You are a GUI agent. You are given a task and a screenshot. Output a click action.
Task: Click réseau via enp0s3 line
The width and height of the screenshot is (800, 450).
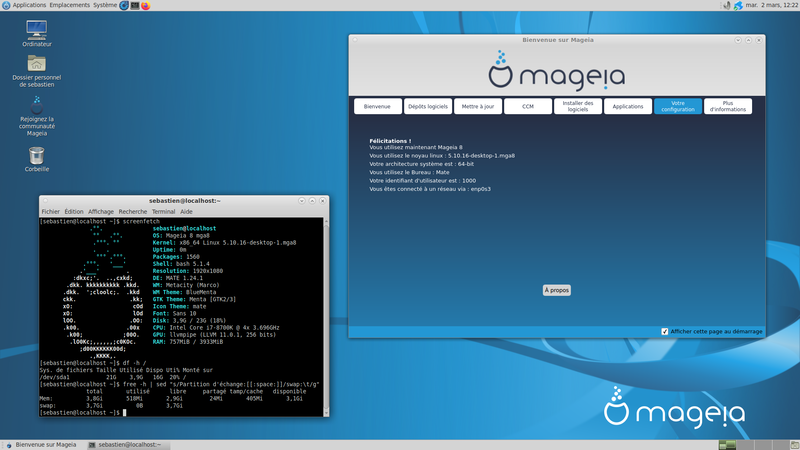[x=430, y=189]
